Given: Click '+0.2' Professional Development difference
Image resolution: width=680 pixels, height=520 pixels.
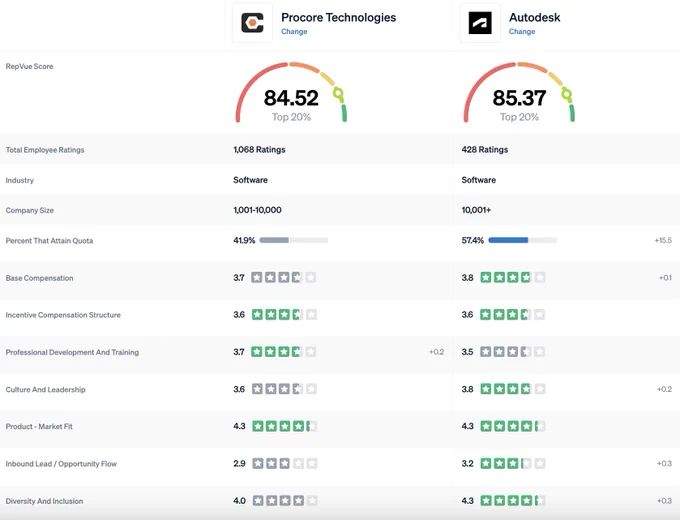Looking at the screenshot, I should [x=436, y=352].
